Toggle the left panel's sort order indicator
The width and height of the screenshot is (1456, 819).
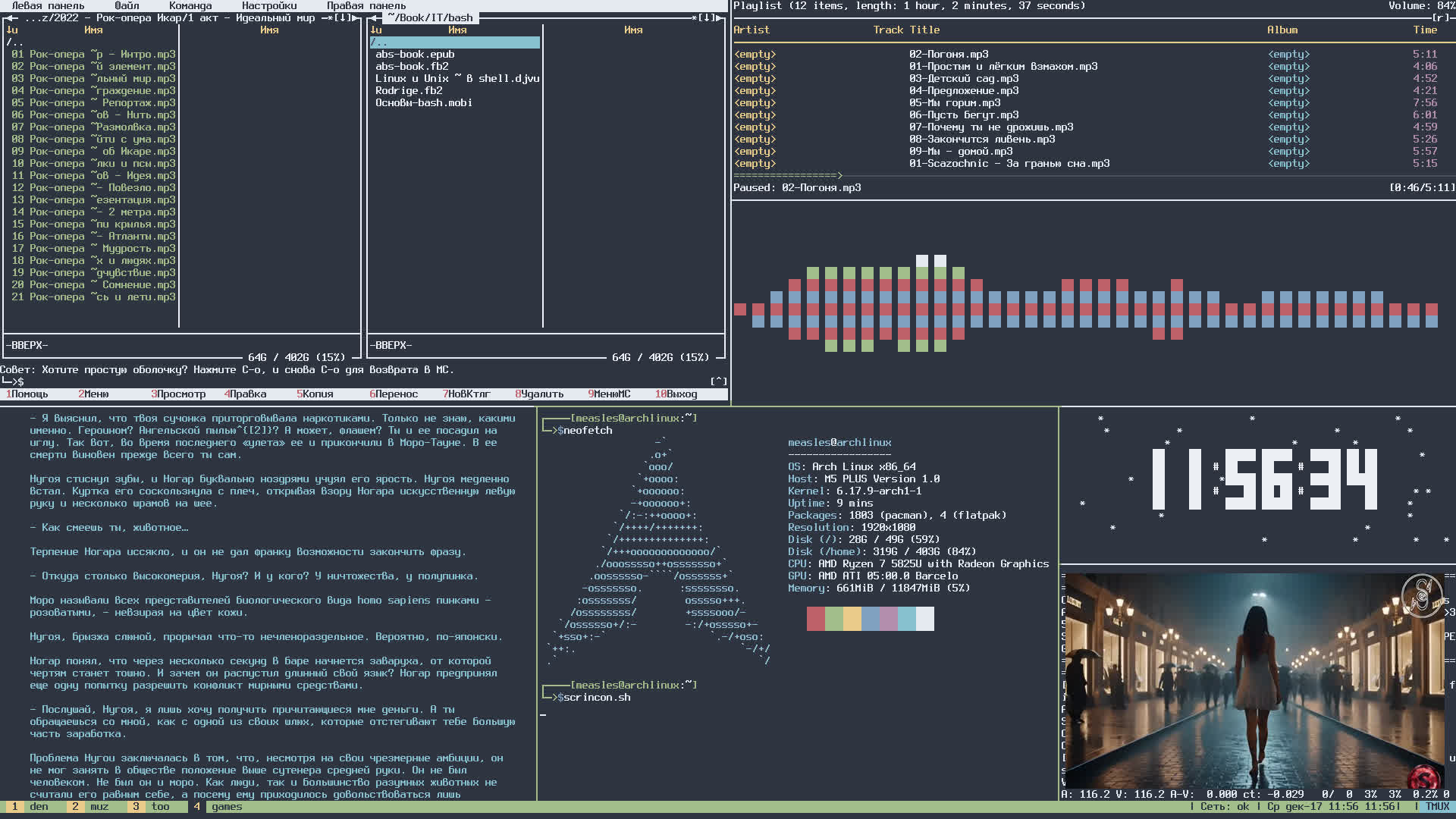click(11, 30)
